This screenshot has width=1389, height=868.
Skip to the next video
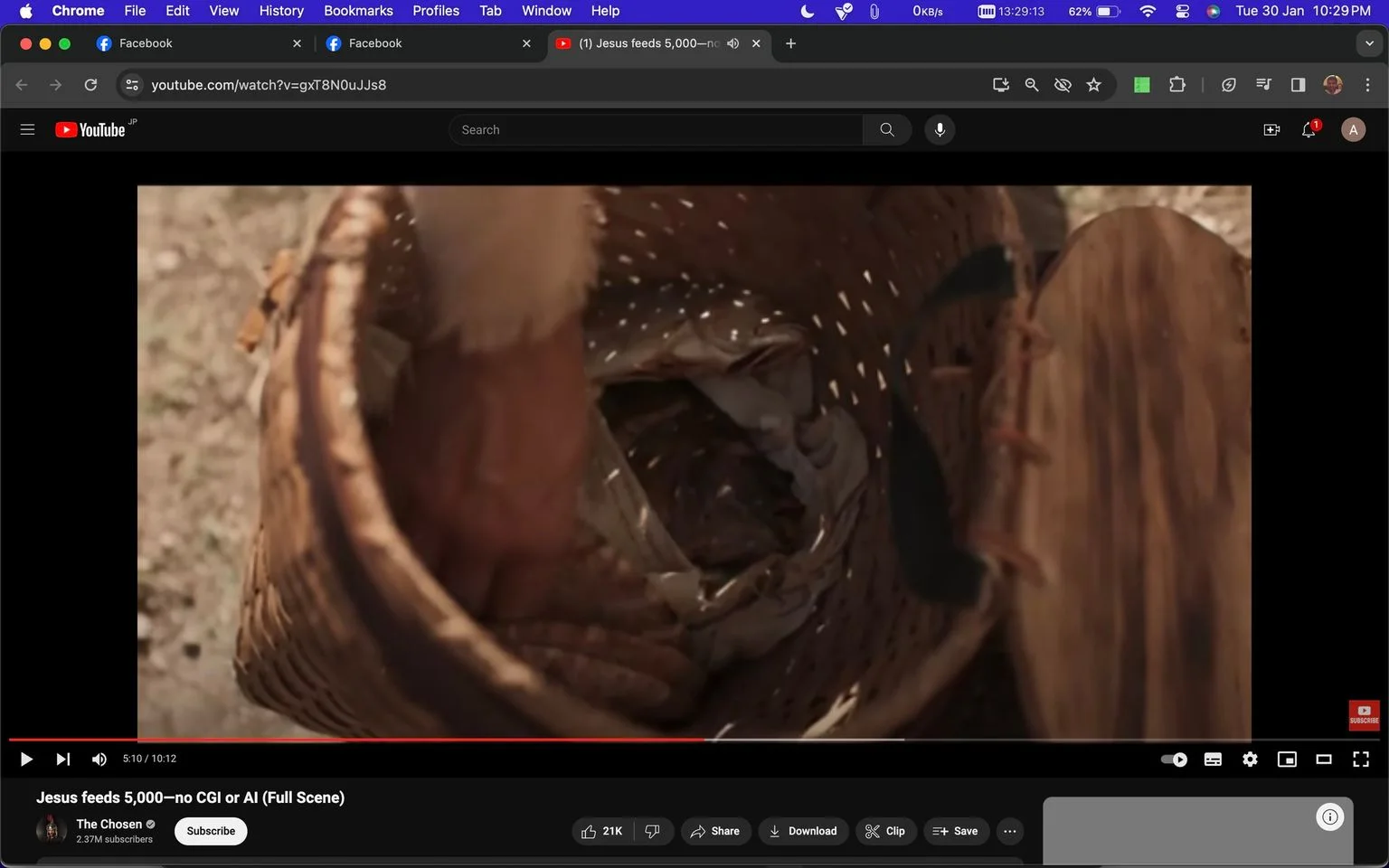pyautogui.click(x=62, y=759)
